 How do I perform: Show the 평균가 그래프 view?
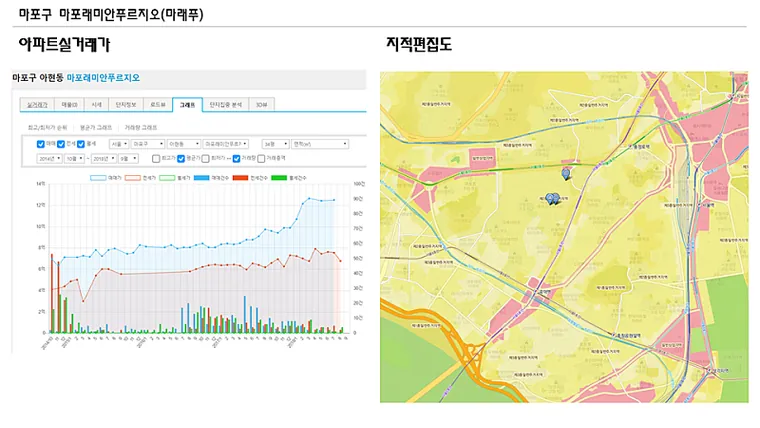[95, 127]
